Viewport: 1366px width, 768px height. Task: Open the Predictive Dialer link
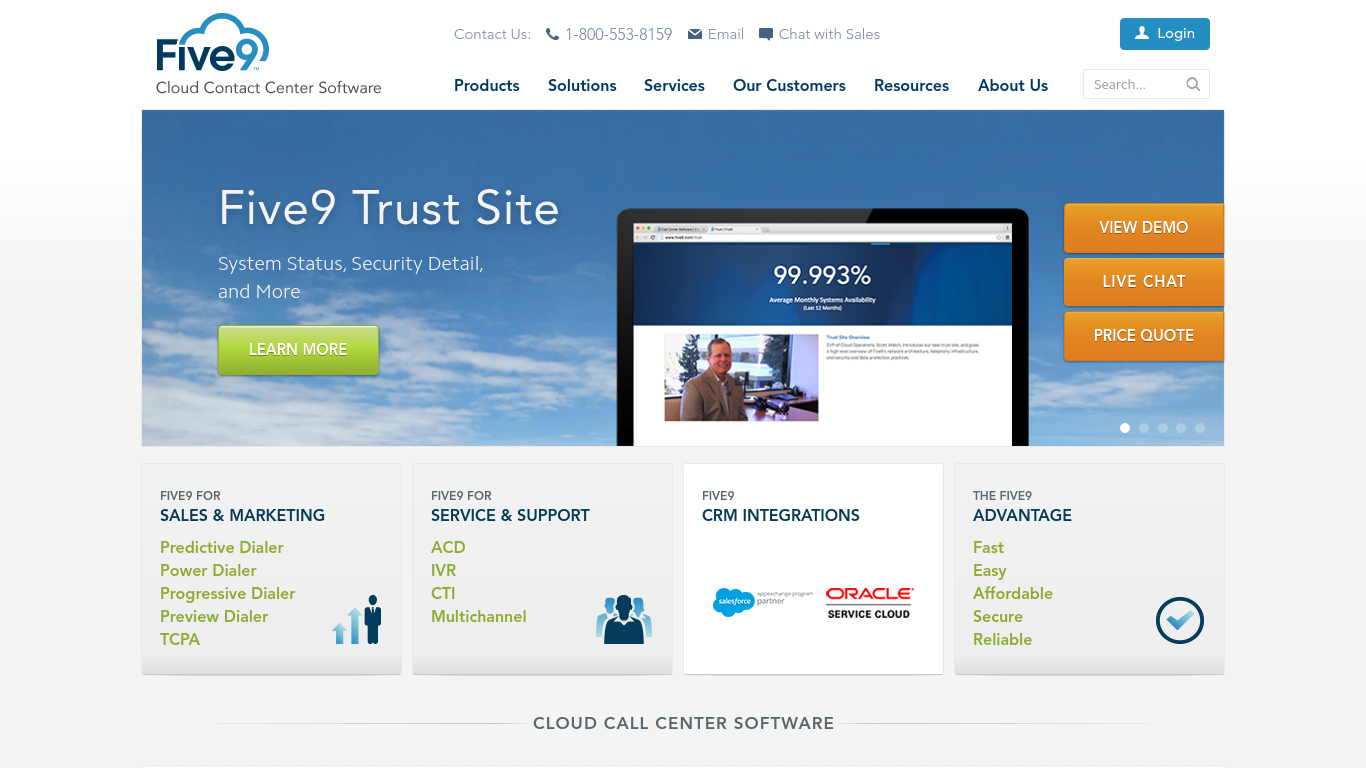click(222, 547)
